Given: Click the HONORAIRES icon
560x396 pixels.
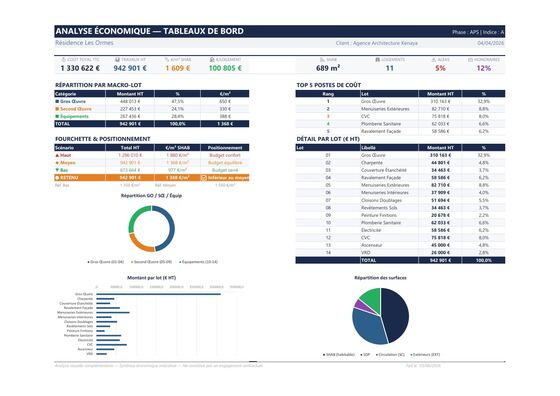Looking at the screenshot, I should (x=470, y=60).
